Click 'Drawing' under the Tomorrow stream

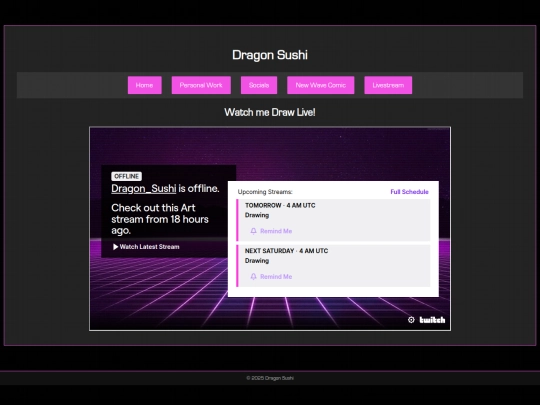pyautogui.click(x=257, y=215)
